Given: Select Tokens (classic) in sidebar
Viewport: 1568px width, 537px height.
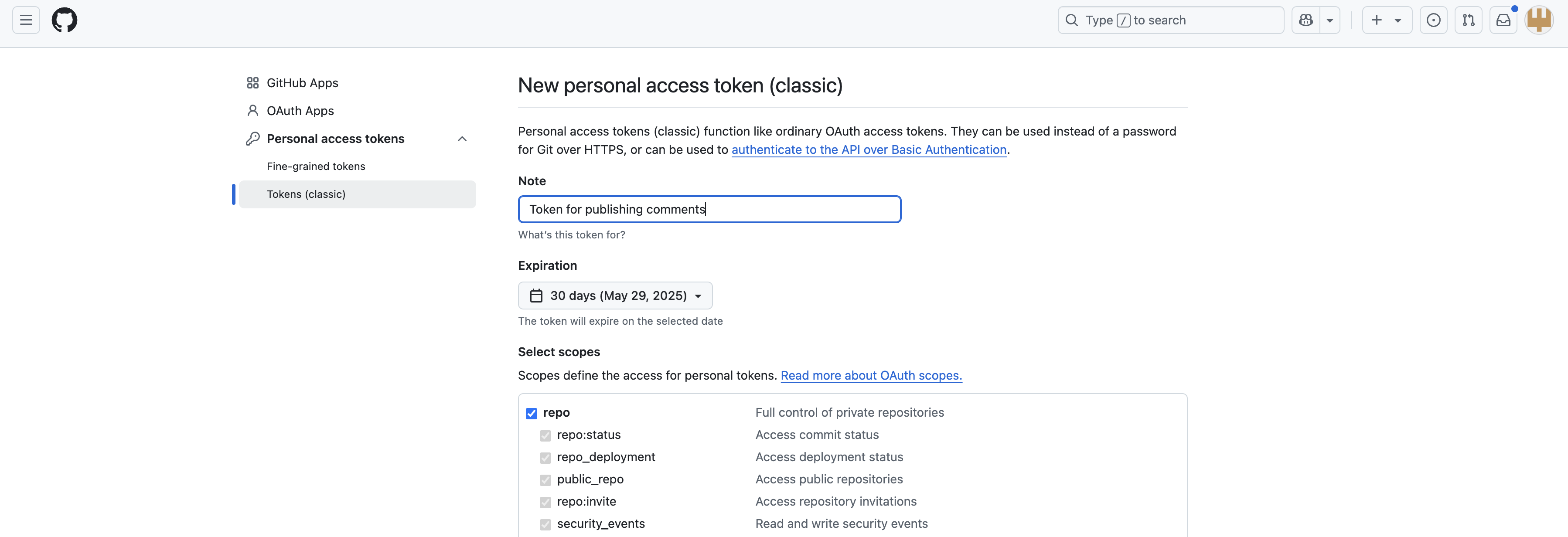Looking at the screenshot, I should (357, 194).
